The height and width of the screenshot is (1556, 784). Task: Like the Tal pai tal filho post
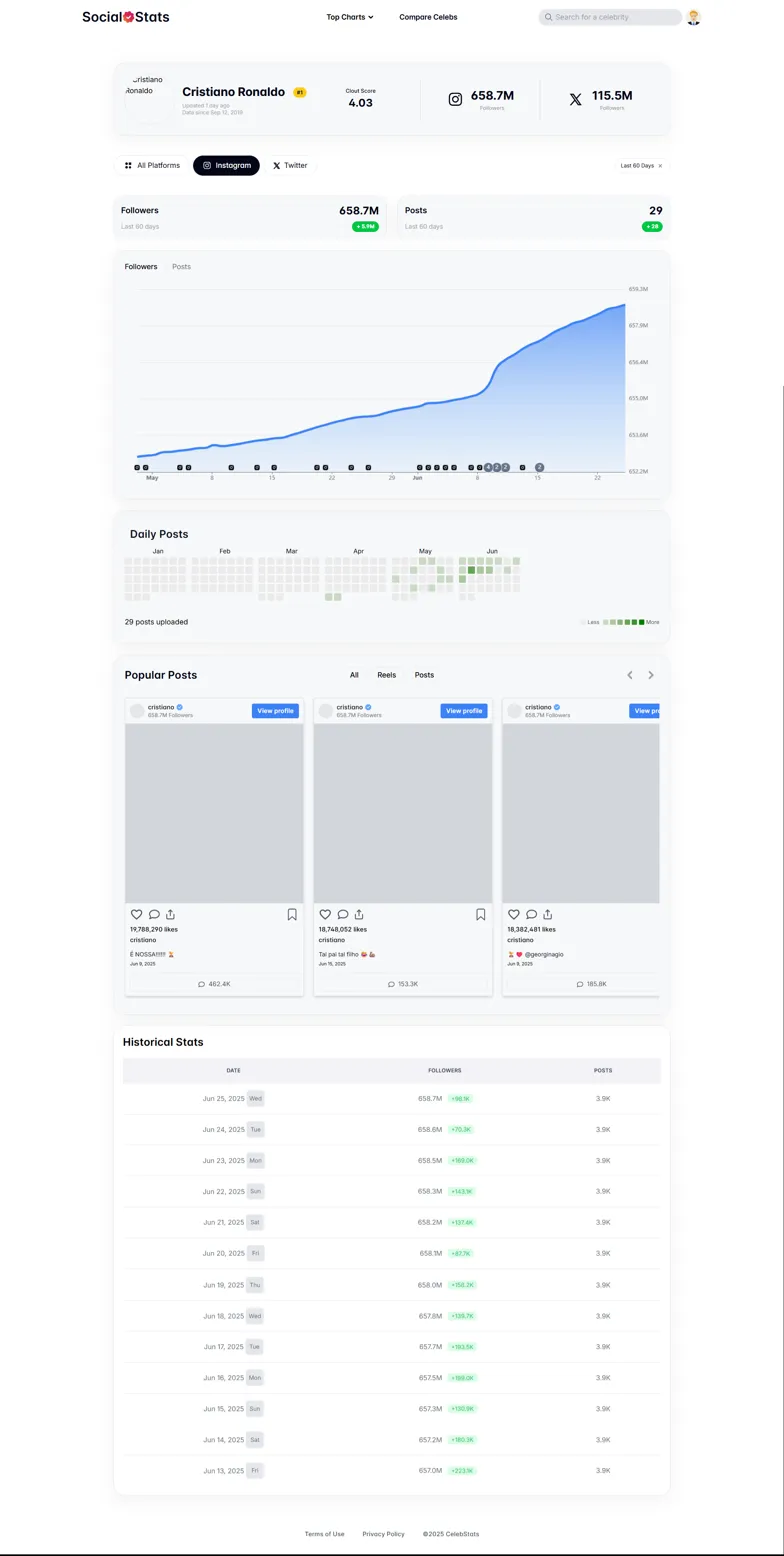coord(325,914)
